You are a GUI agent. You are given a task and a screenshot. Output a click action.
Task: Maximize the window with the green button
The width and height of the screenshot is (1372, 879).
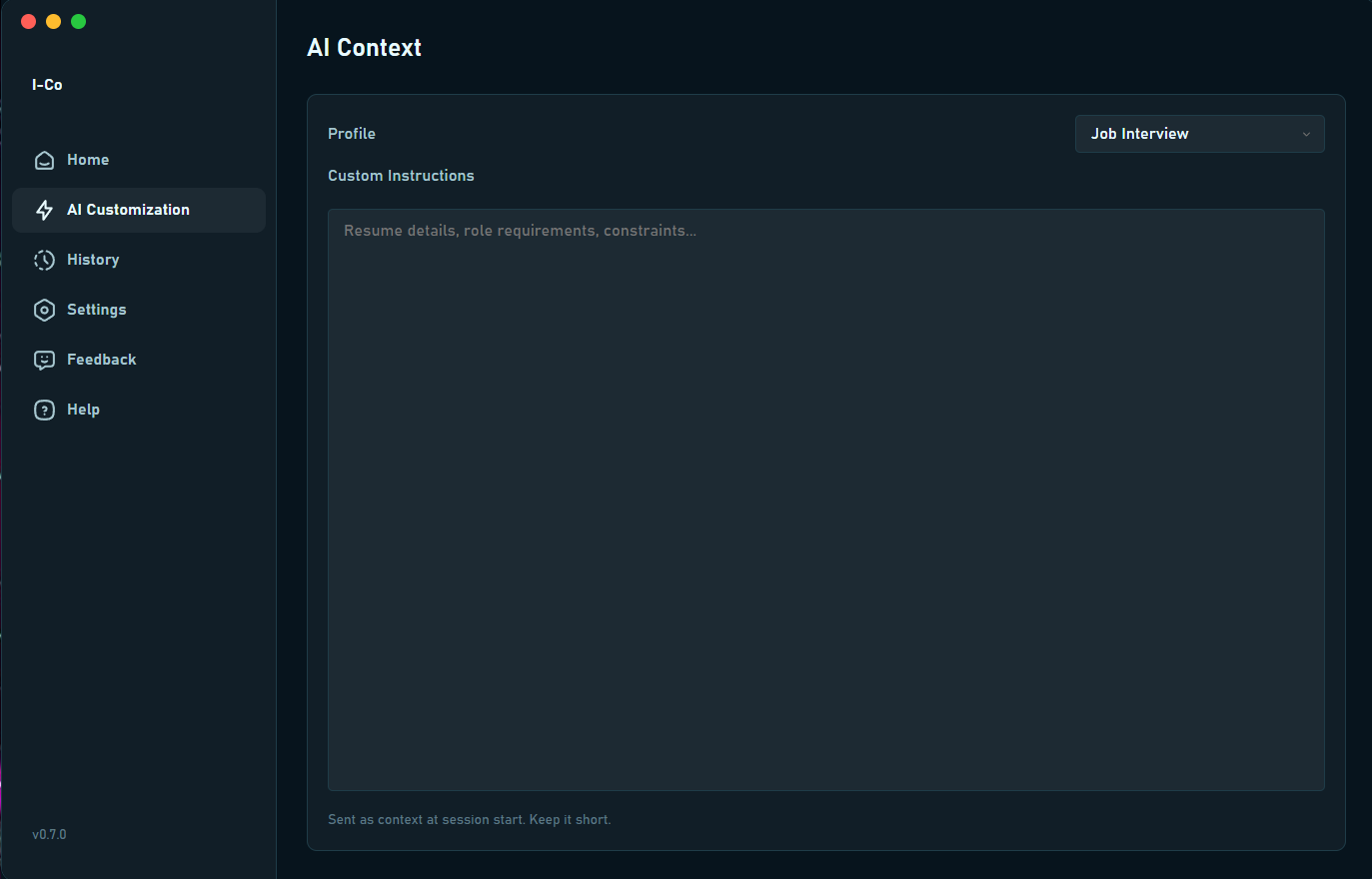tap(78, 22)
